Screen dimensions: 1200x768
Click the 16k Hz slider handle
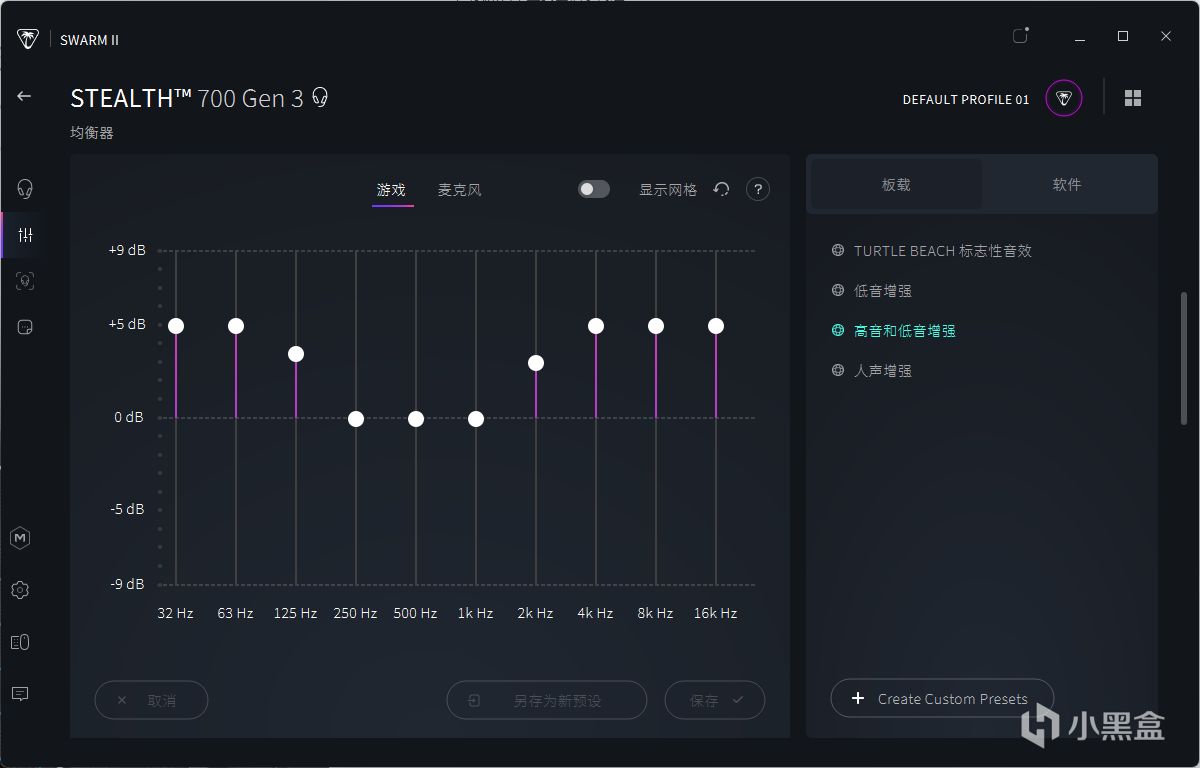(716, 326)
